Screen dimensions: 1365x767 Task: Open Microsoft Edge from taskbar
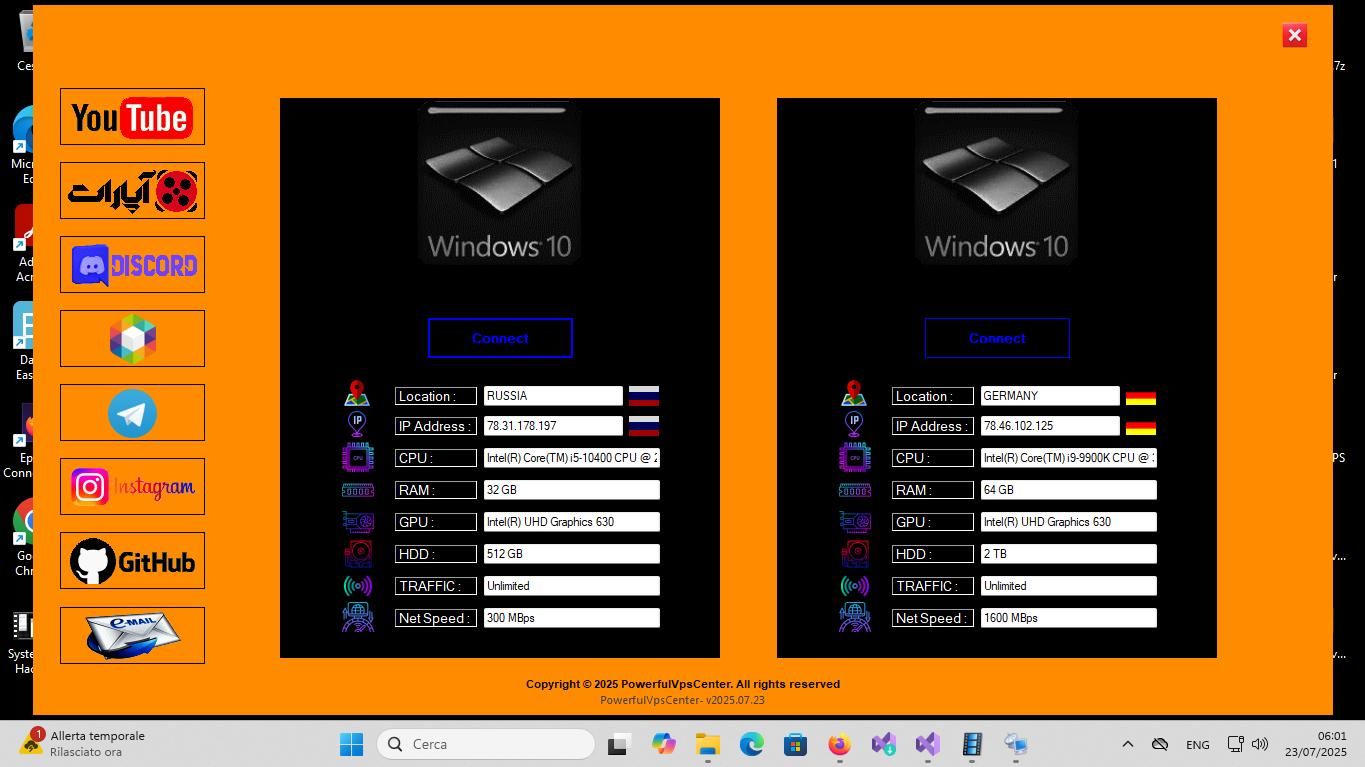[752, 744]
